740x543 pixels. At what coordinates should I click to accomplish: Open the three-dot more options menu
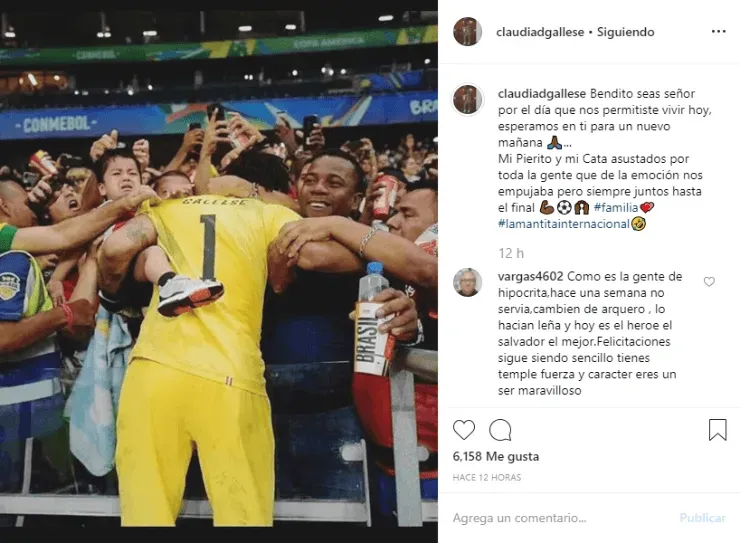718,32
